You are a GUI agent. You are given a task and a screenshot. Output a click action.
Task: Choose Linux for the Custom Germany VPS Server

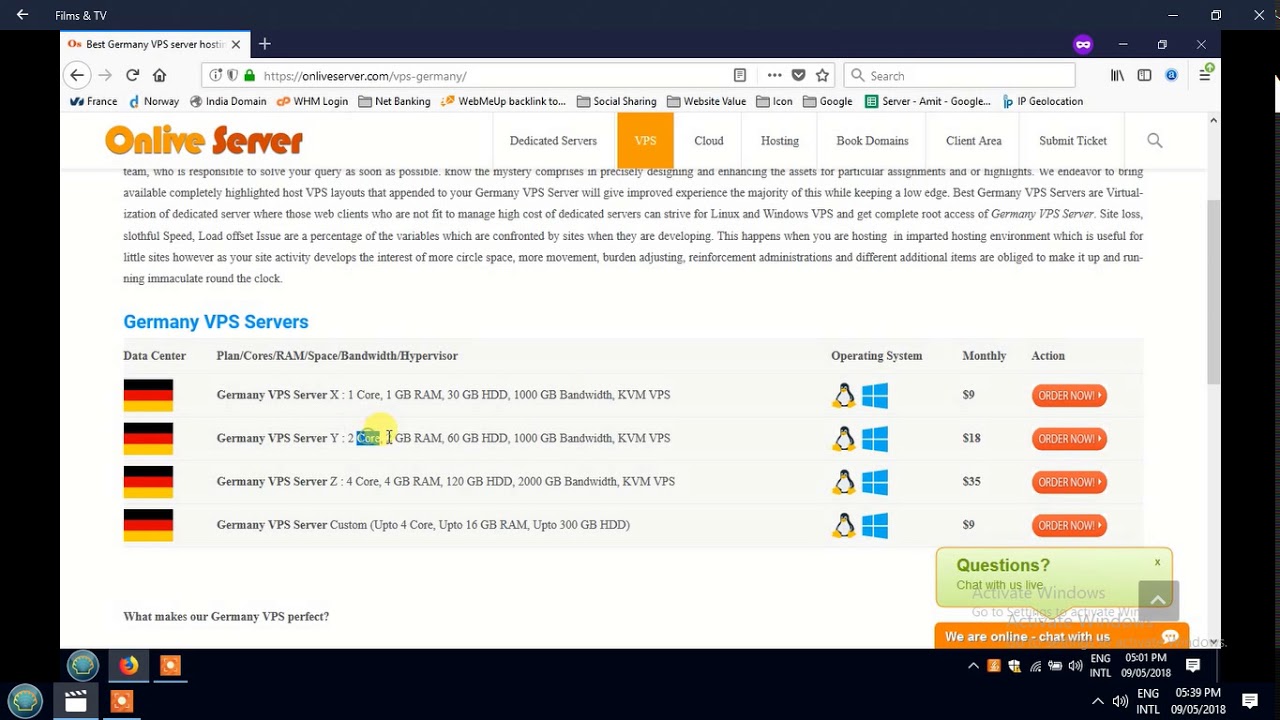(x=844, y=525)
